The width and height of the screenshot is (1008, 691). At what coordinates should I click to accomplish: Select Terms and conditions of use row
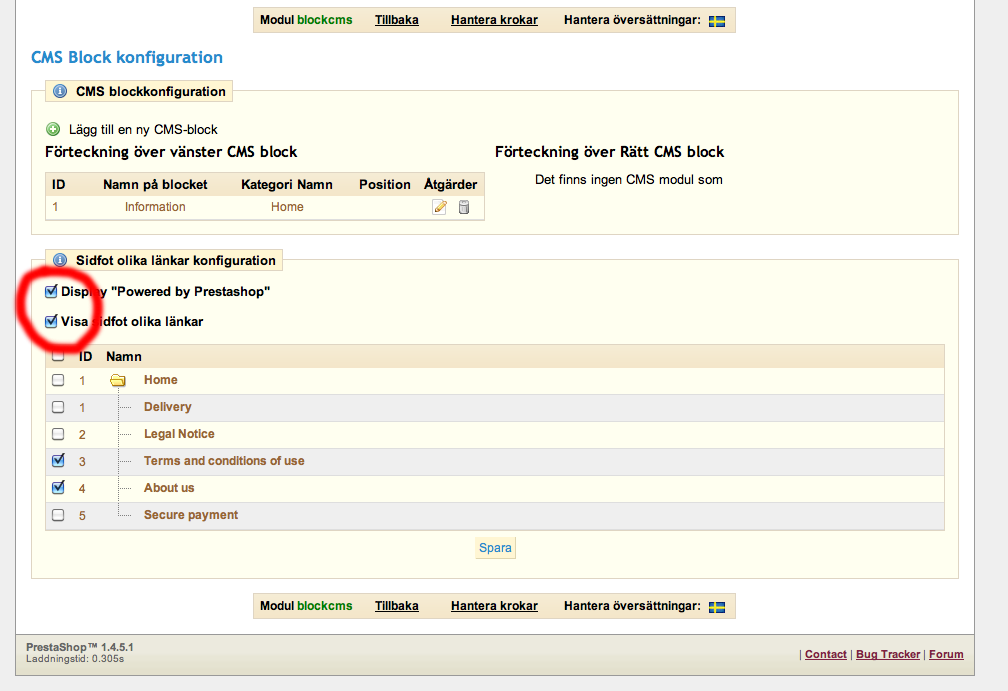coord(224,461)
